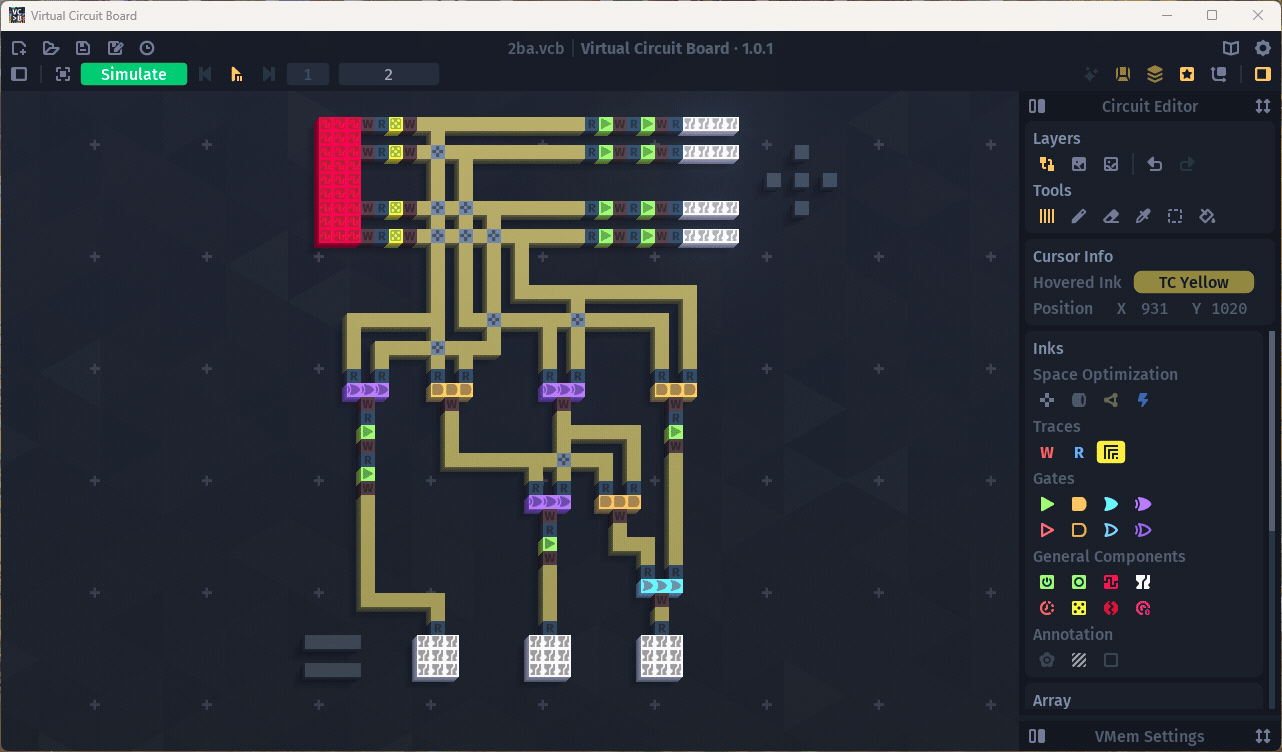Viewport: 1282px width, 752px height.
Task: Toggle the right sidebar panel icon
Action: click(1262, 74)
